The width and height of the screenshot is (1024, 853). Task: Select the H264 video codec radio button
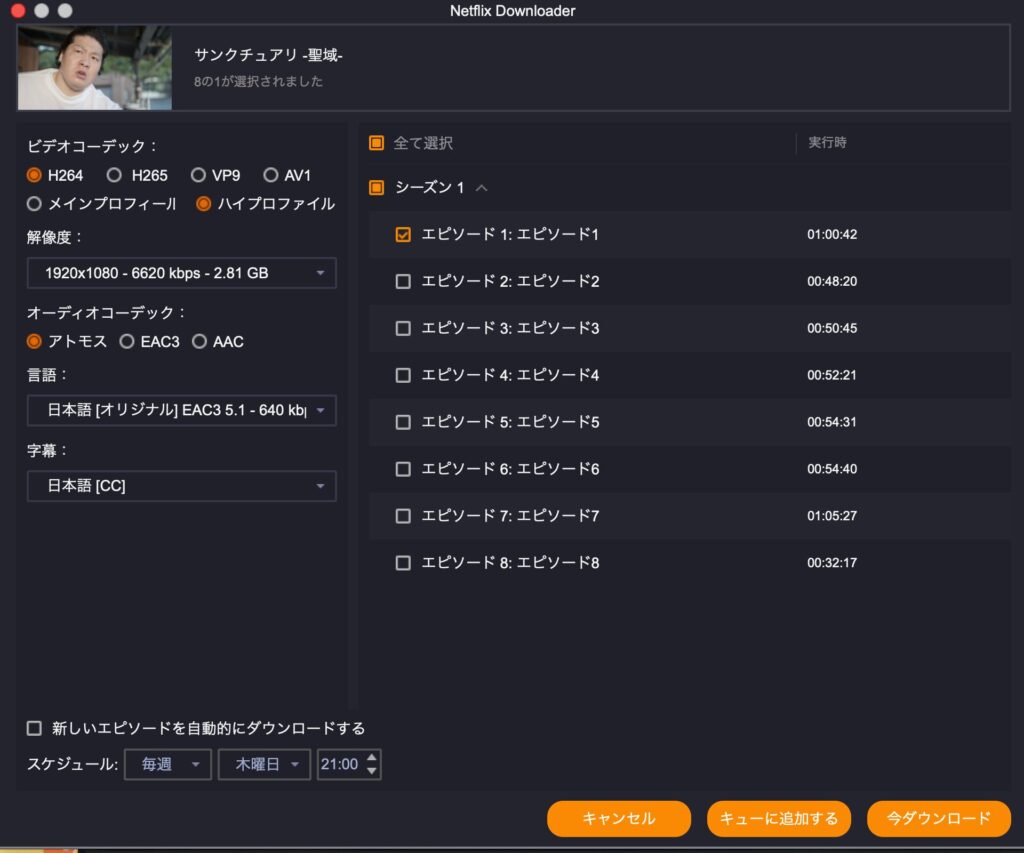(x=34, y=175)
